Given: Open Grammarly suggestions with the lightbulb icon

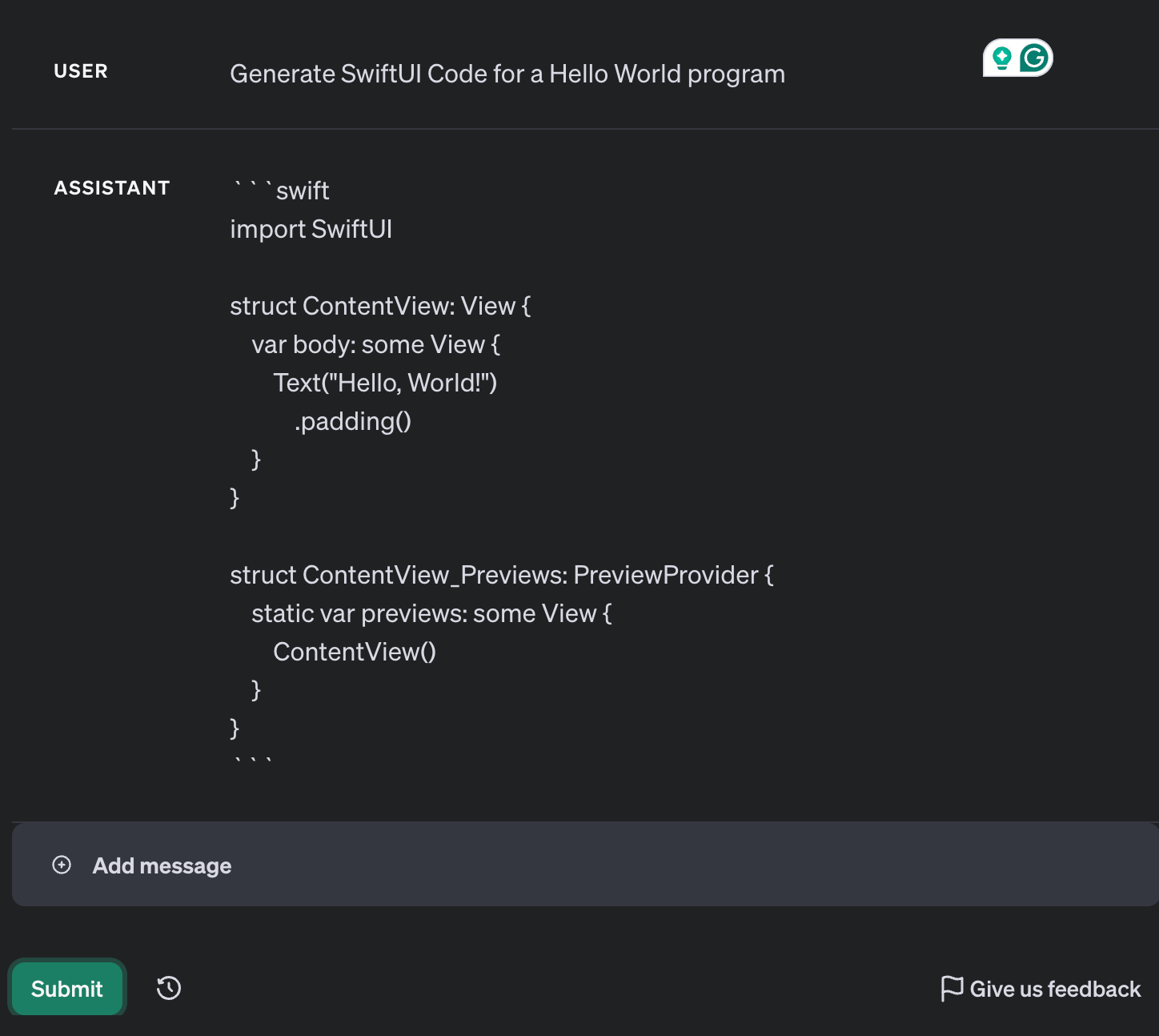Looking at the screenshot, I should point(1001,58).
